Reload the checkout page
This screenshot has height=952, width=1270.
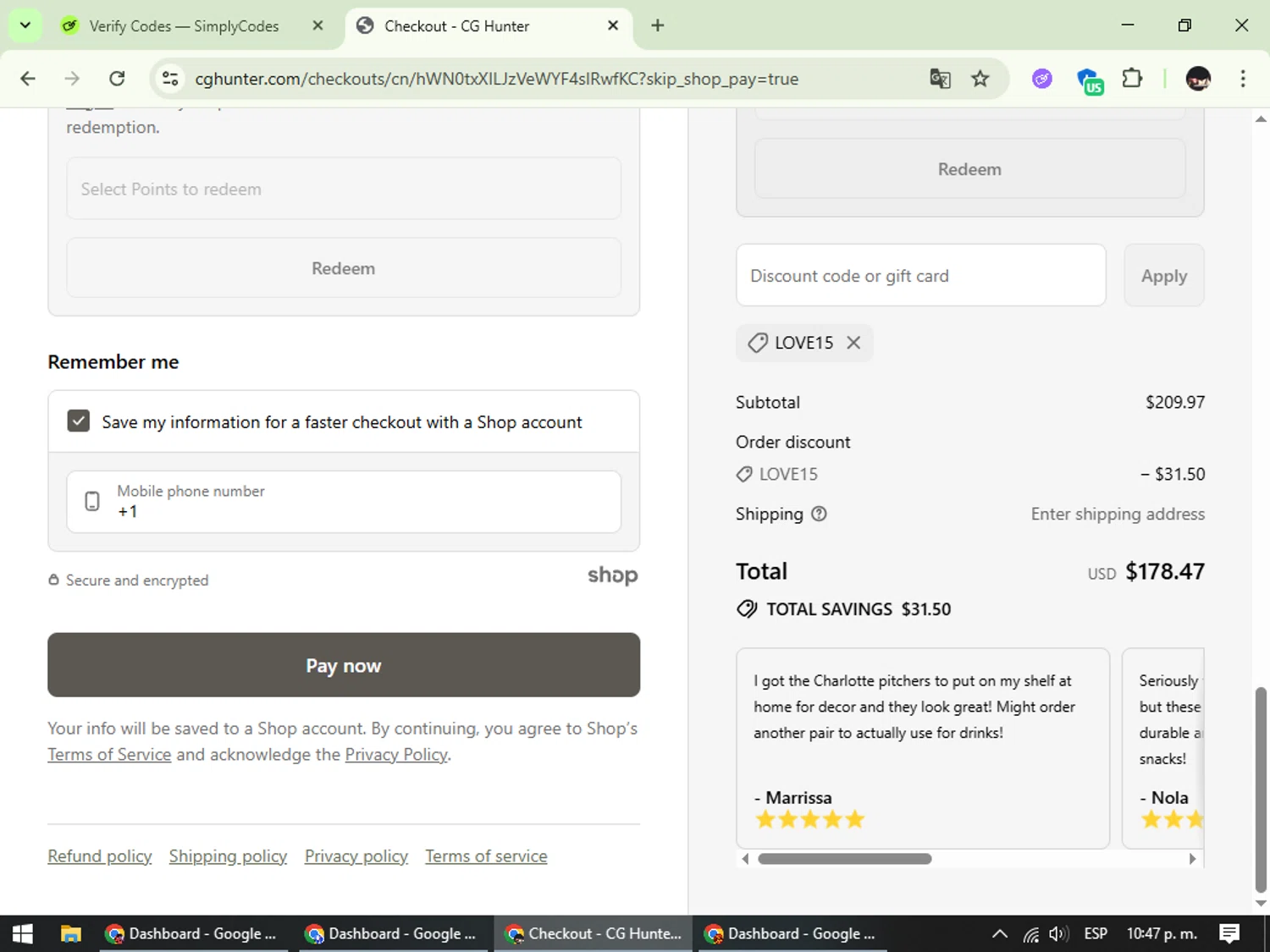(117, 79)
